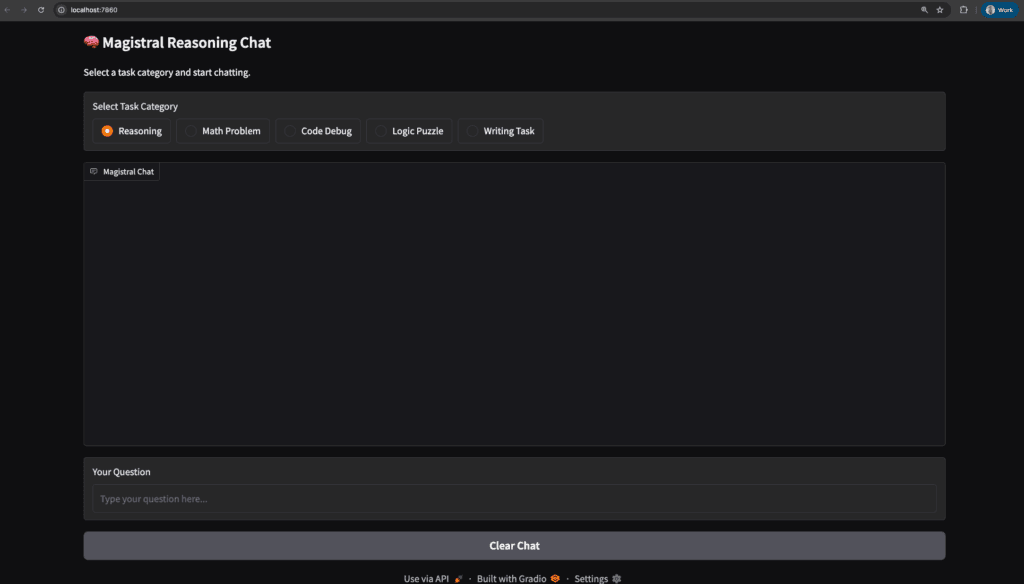1024x584 pixels.
Task: Click the Clear Chat button
Action: 515,545
